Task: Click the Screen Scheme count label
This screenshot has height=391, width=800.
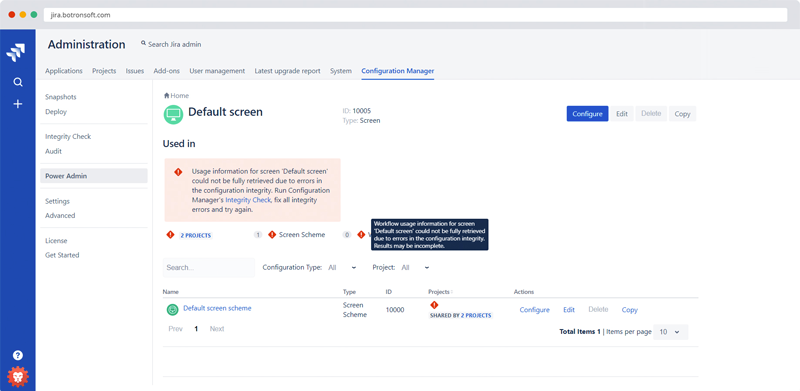Action: 302,235
